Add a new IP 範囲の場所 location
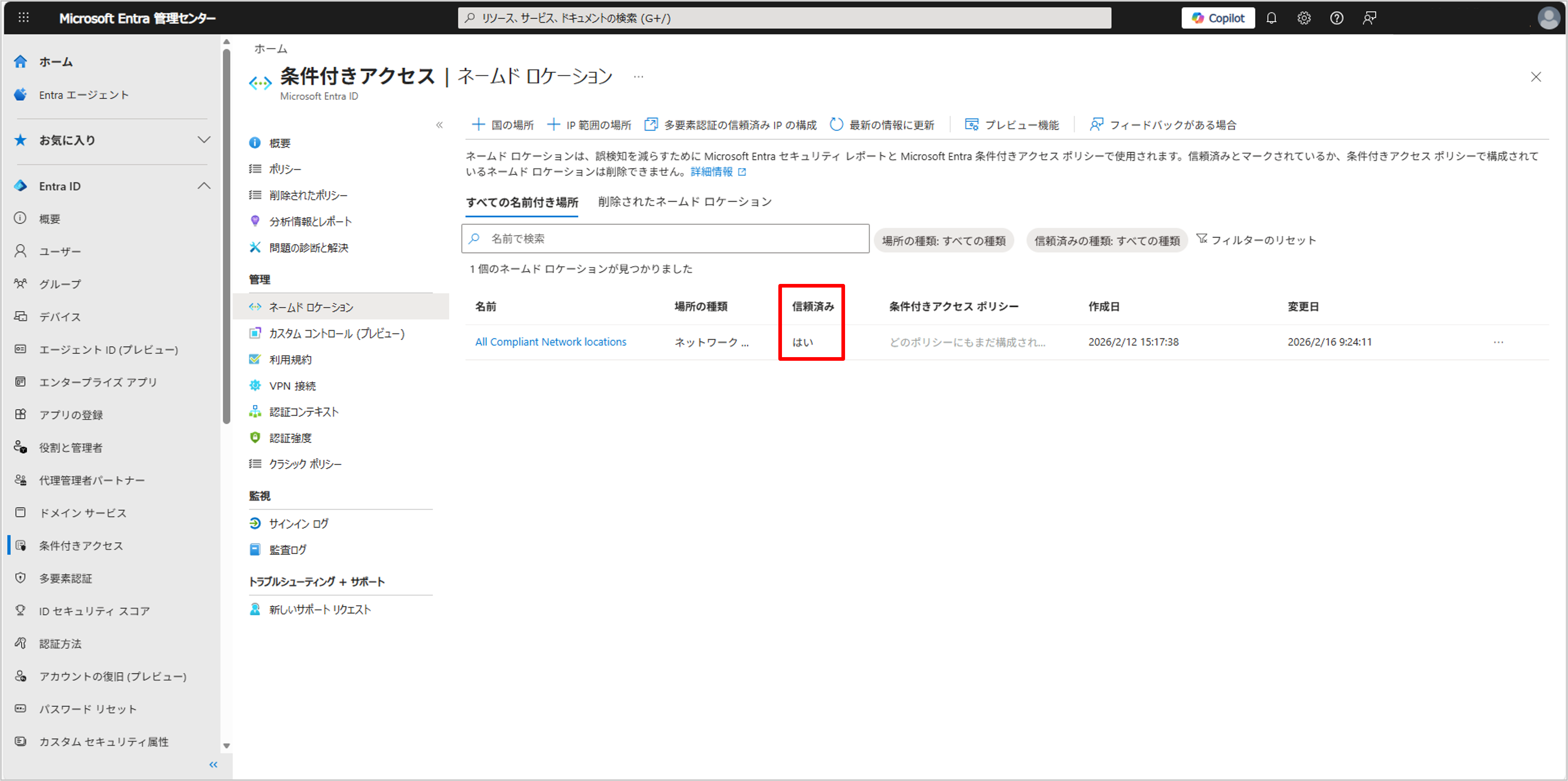 (589, 125)
